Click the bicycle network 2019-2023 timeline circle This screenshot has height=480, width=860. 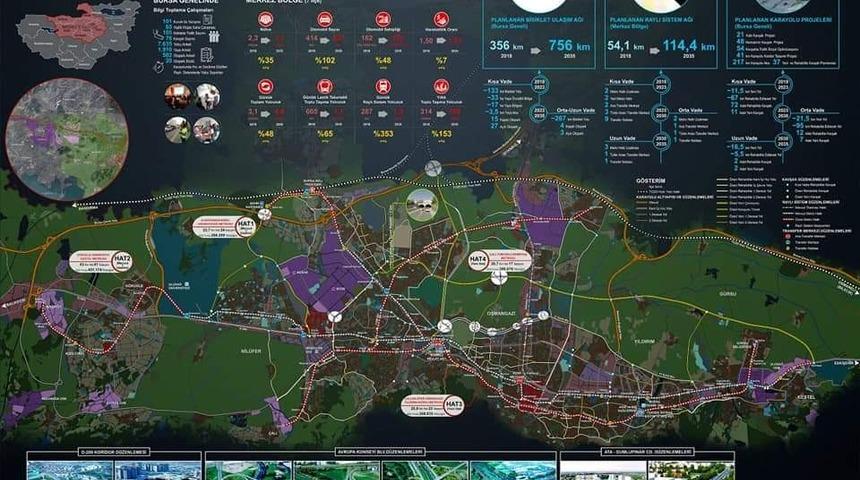pos(539,84)
